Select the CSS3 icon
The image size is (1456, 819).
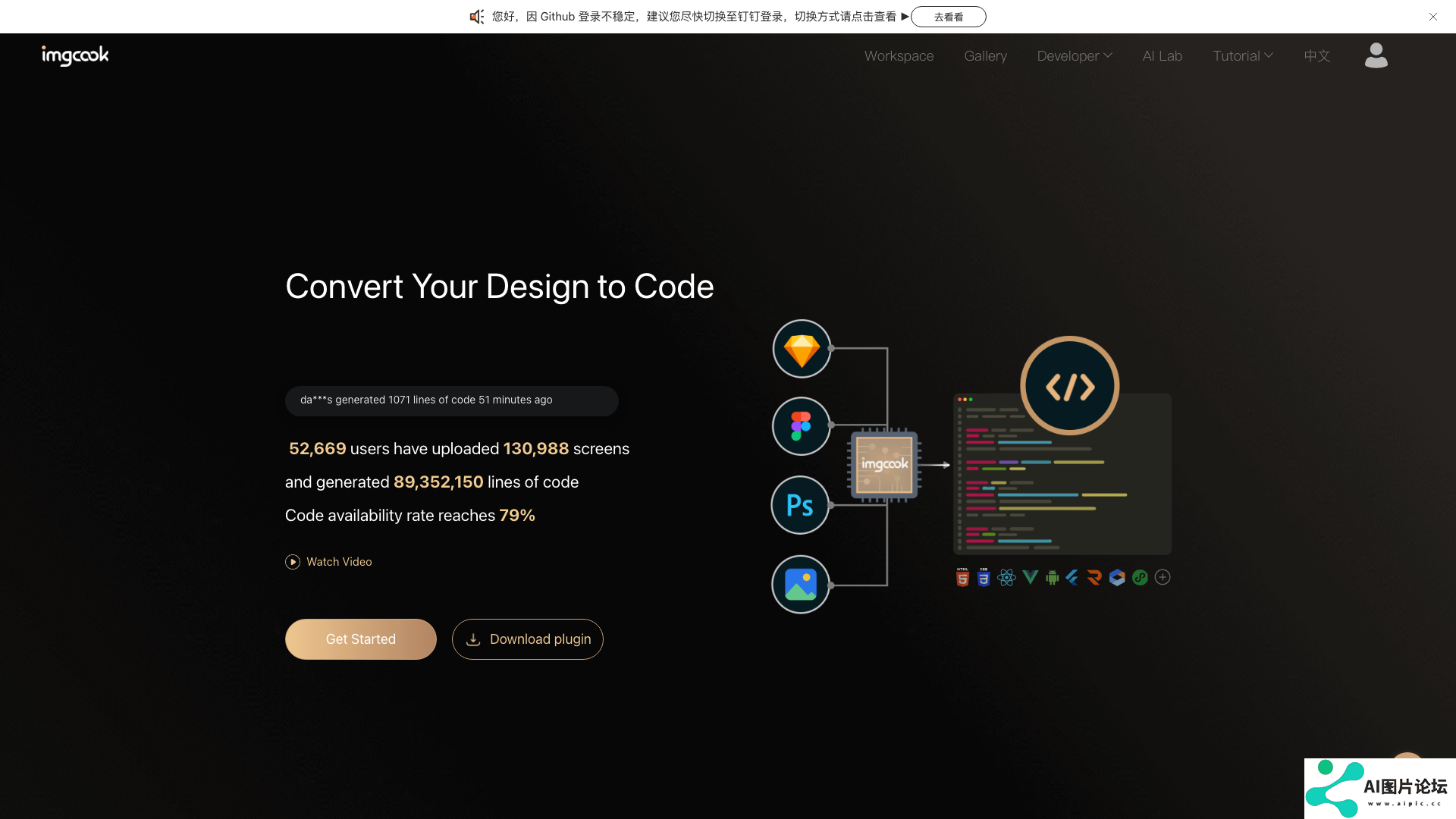(984, 578)
